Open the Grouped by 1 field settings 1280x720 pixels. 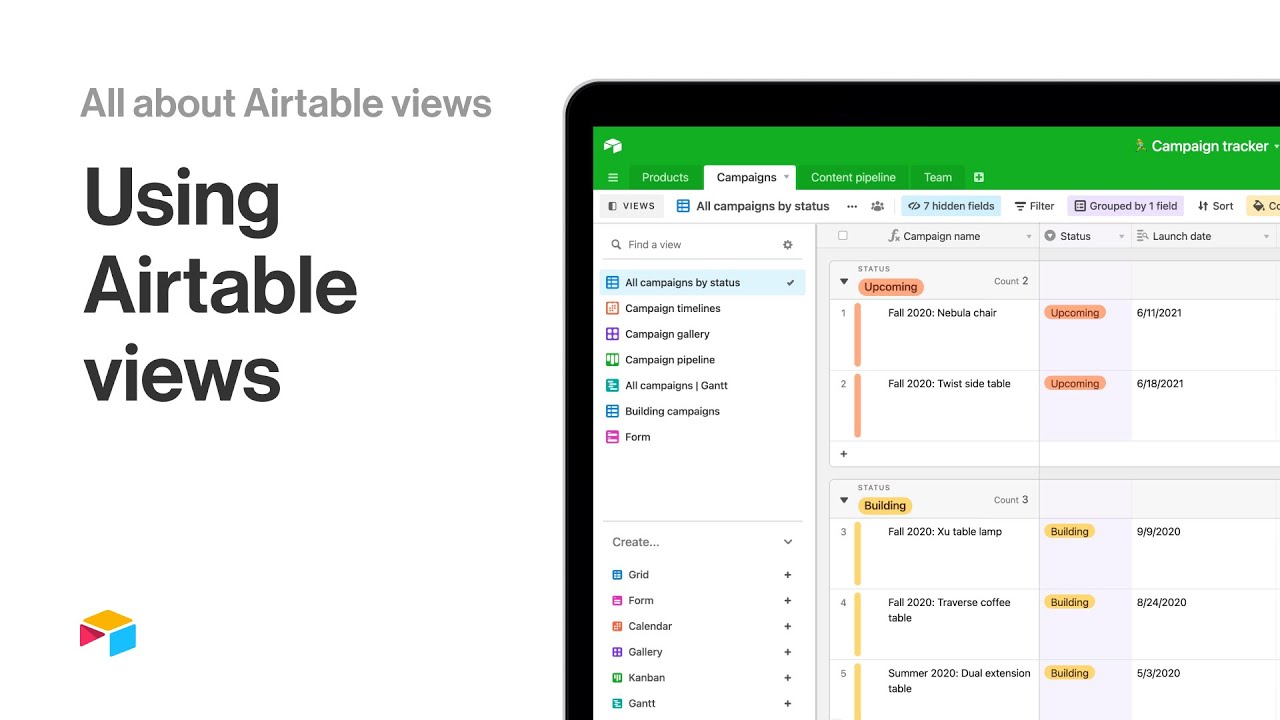click(1125, 206)
